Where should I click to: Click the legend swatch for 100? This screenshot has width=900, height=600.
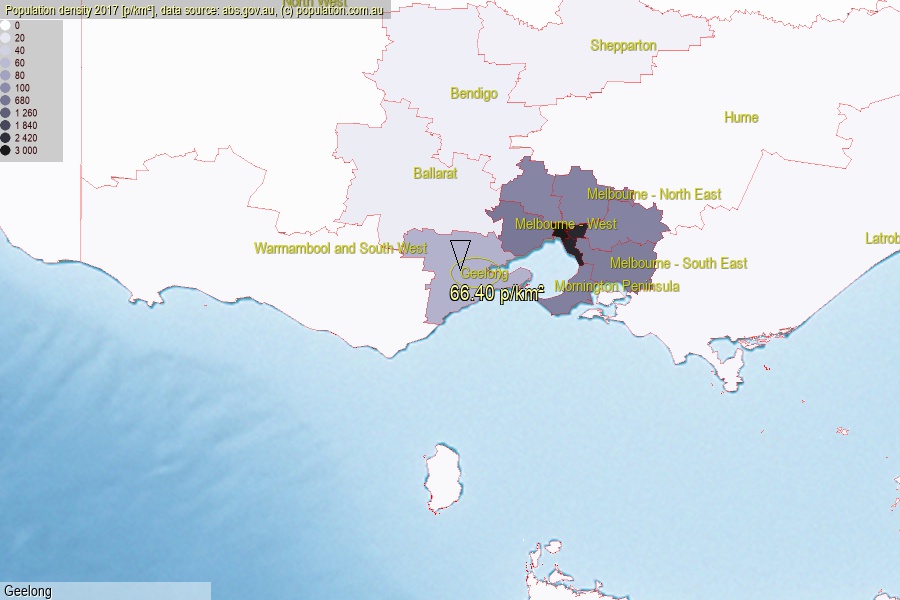(5, 88)
